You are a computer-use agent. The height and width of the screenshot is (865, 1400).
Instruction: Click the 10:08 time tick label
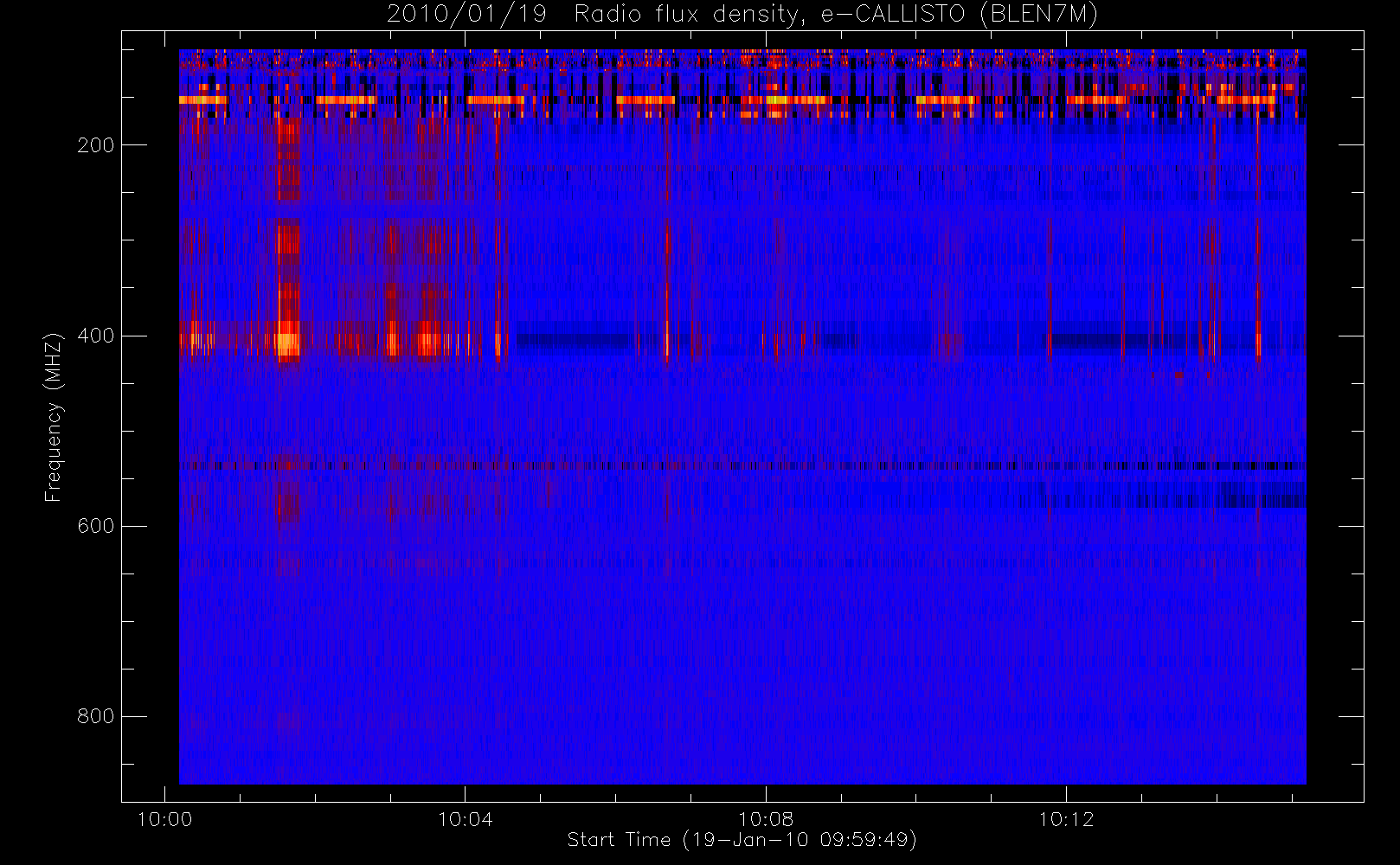(766, 819)
